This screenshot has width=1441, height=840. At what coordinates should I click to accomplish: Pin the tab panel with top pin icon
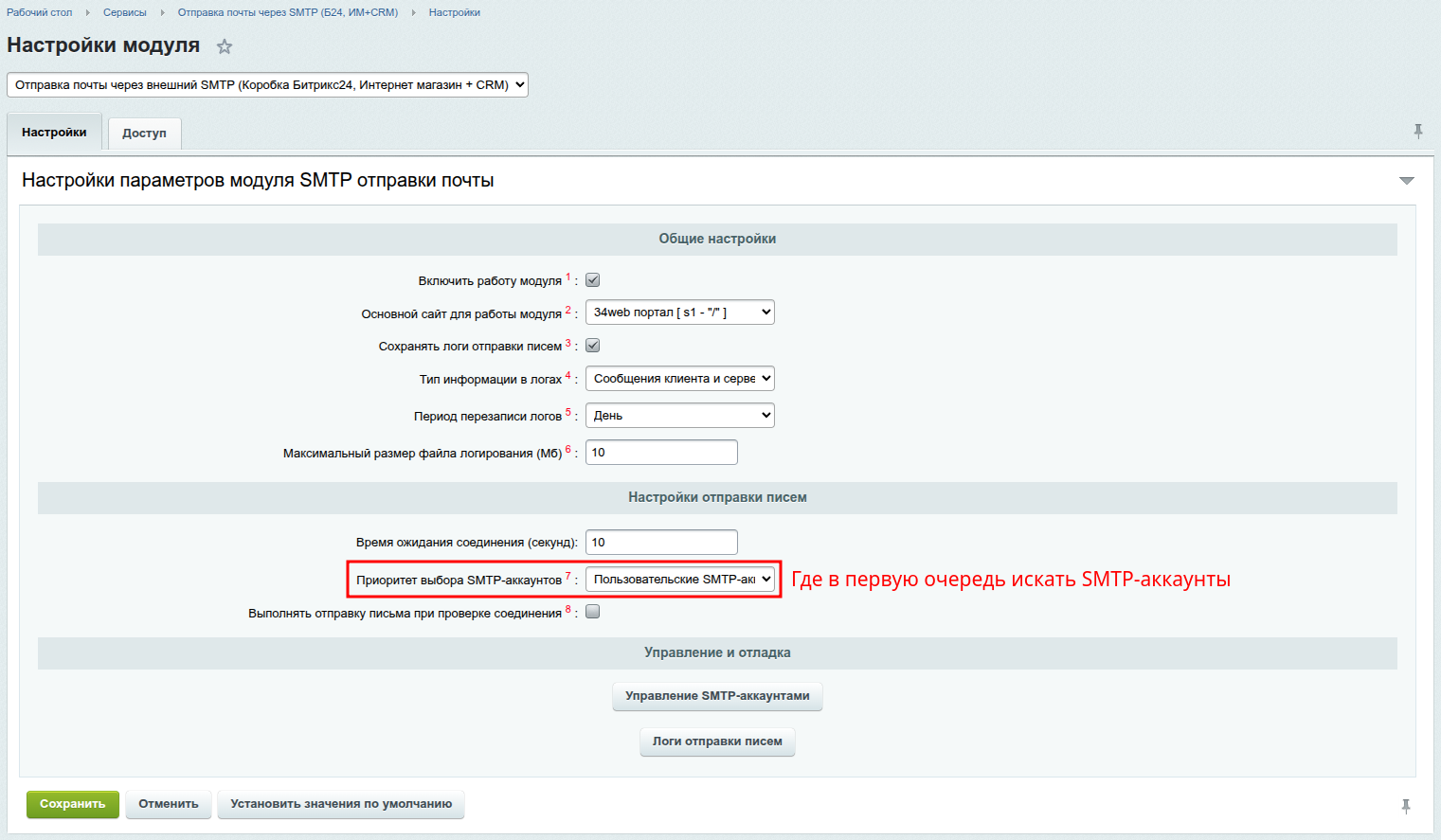[1418, 132]
